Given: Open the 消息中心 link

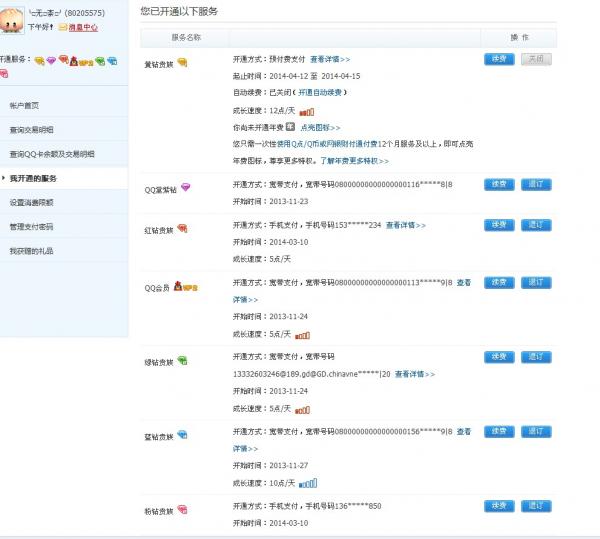Looking at the screenshot, I should click(x=83, y=28).
